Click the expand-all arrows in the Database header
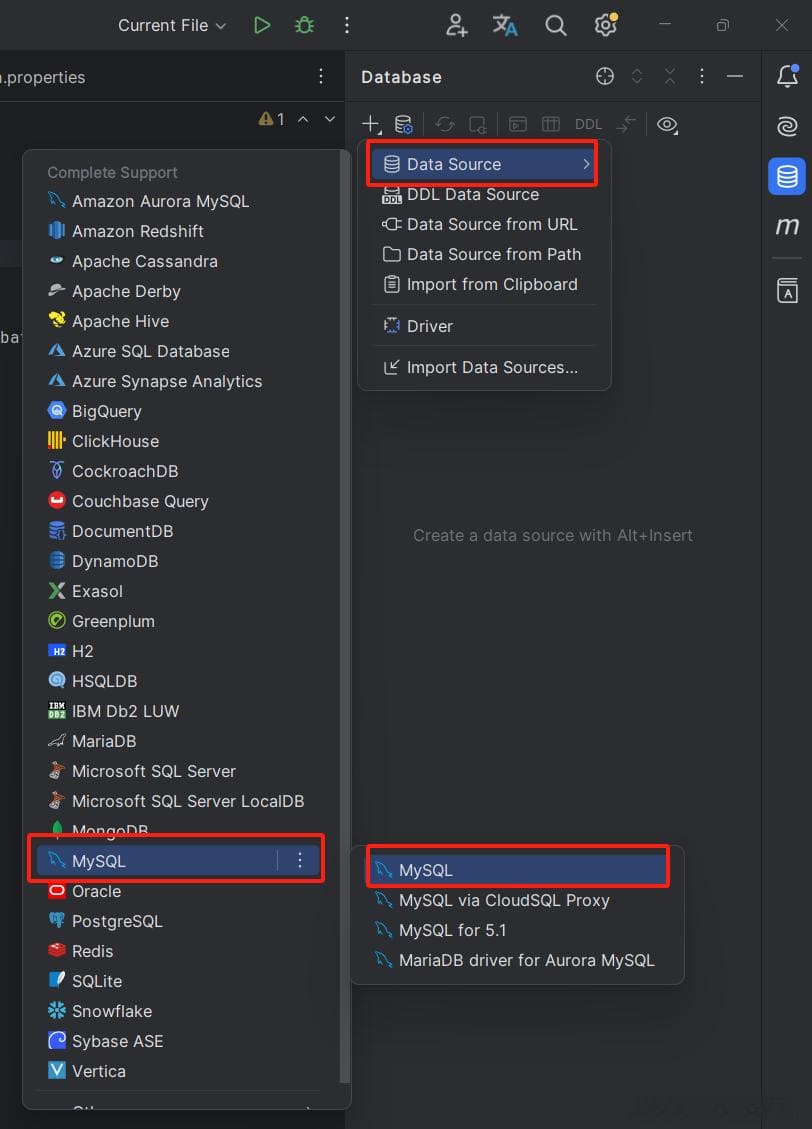The image size is (812, 1129). (x=637, y=76)
